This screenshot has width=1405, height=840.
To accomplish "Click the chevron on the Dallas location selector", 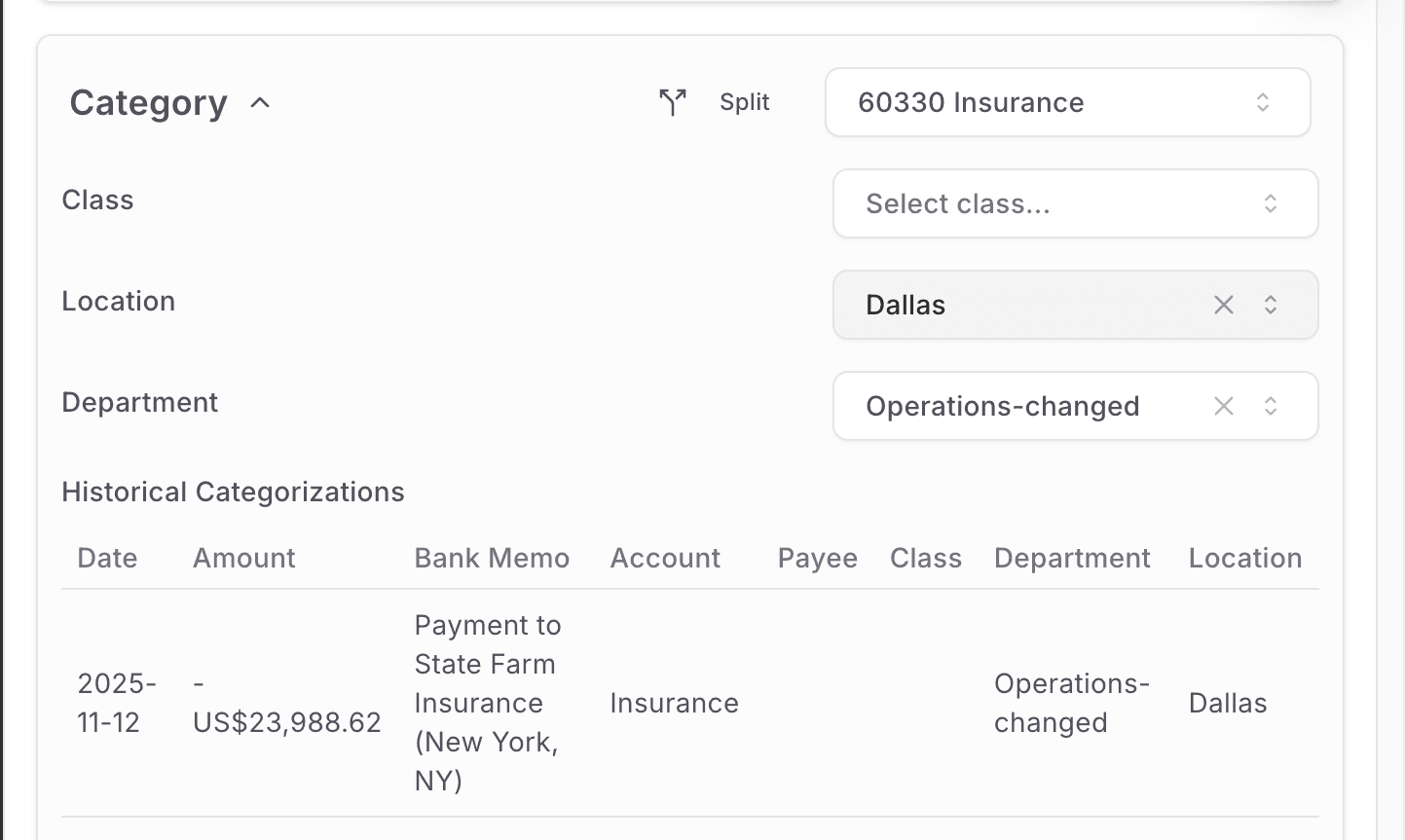I will [x=1271, y=305].
